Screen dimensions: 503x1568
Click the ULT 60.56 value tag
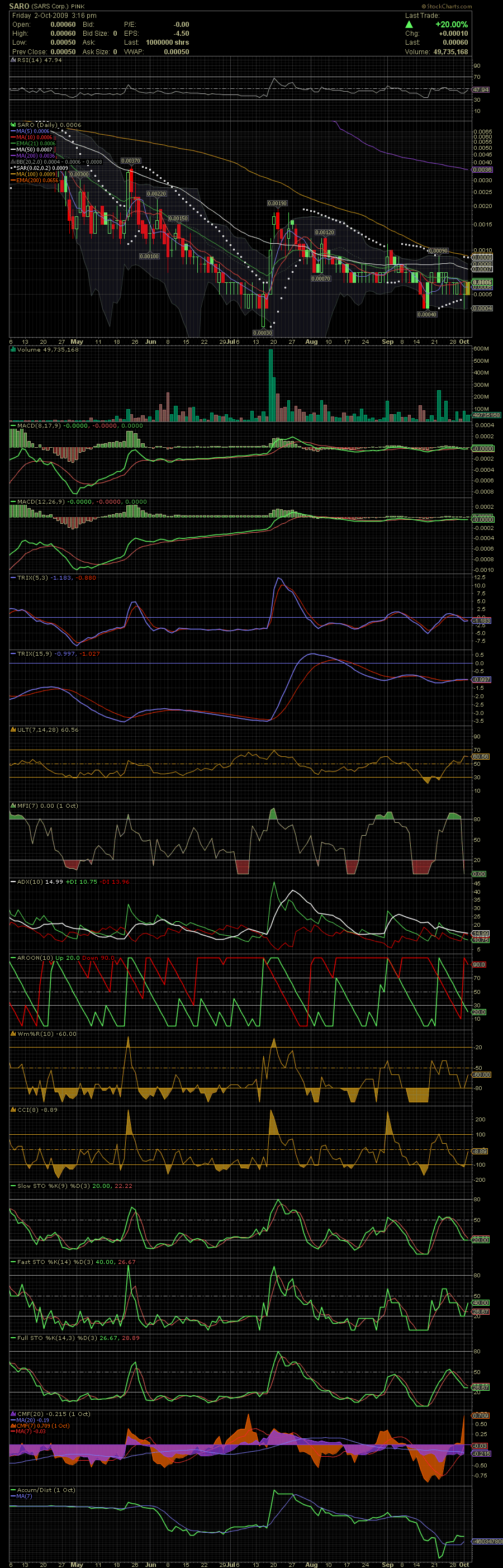click(x=481, y=756)
